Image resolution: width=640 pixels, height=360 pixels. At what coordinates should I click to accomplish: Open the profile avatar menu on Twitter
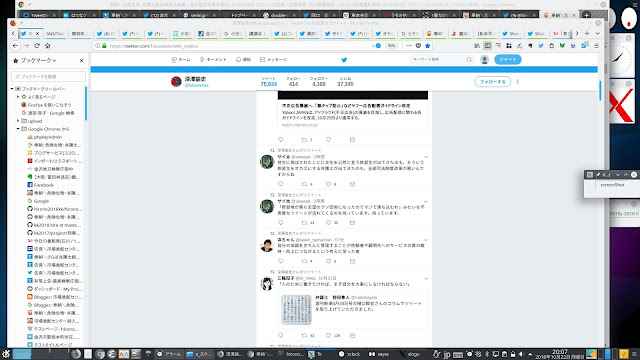click(484, 60)
